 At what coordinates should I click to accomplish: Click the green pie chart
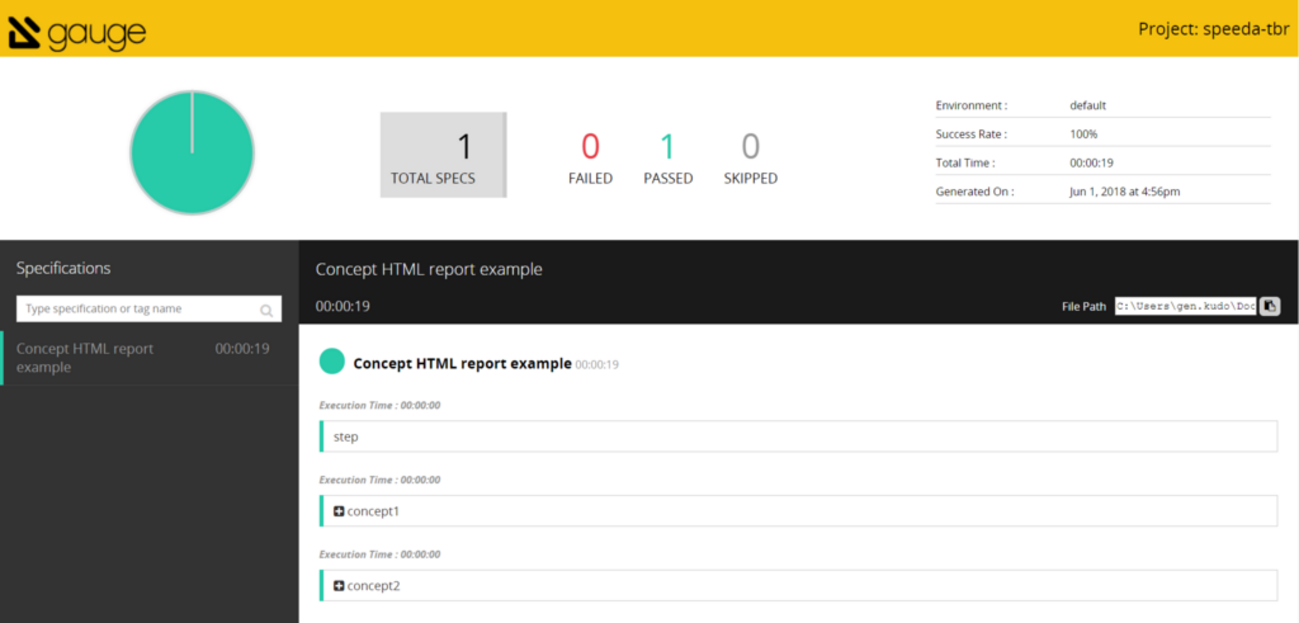tap(192, 153)
